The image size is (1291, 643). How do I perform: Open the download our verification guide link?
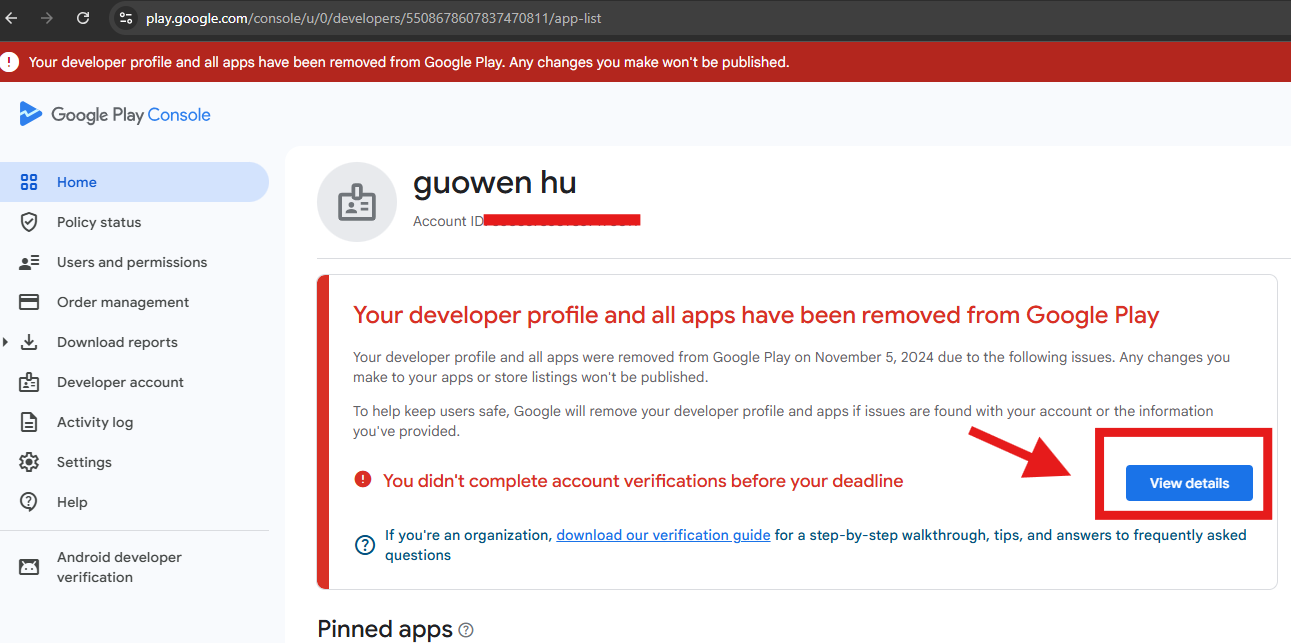[x=663, y=535]
